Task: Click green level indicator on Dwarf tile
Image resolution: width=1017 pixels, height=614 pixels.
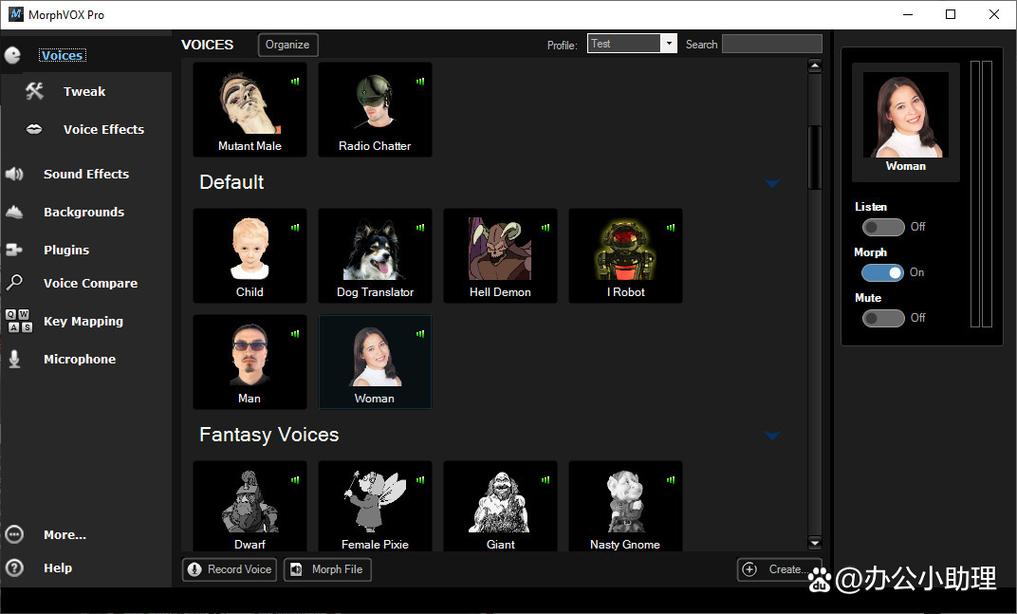Action: click(295, 480)
